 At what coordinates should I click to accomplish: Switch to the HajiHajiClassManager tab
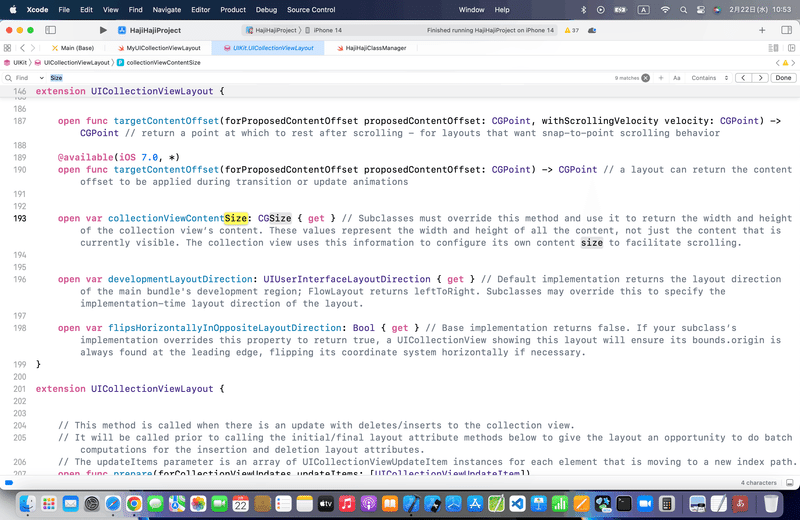[371, 48]
